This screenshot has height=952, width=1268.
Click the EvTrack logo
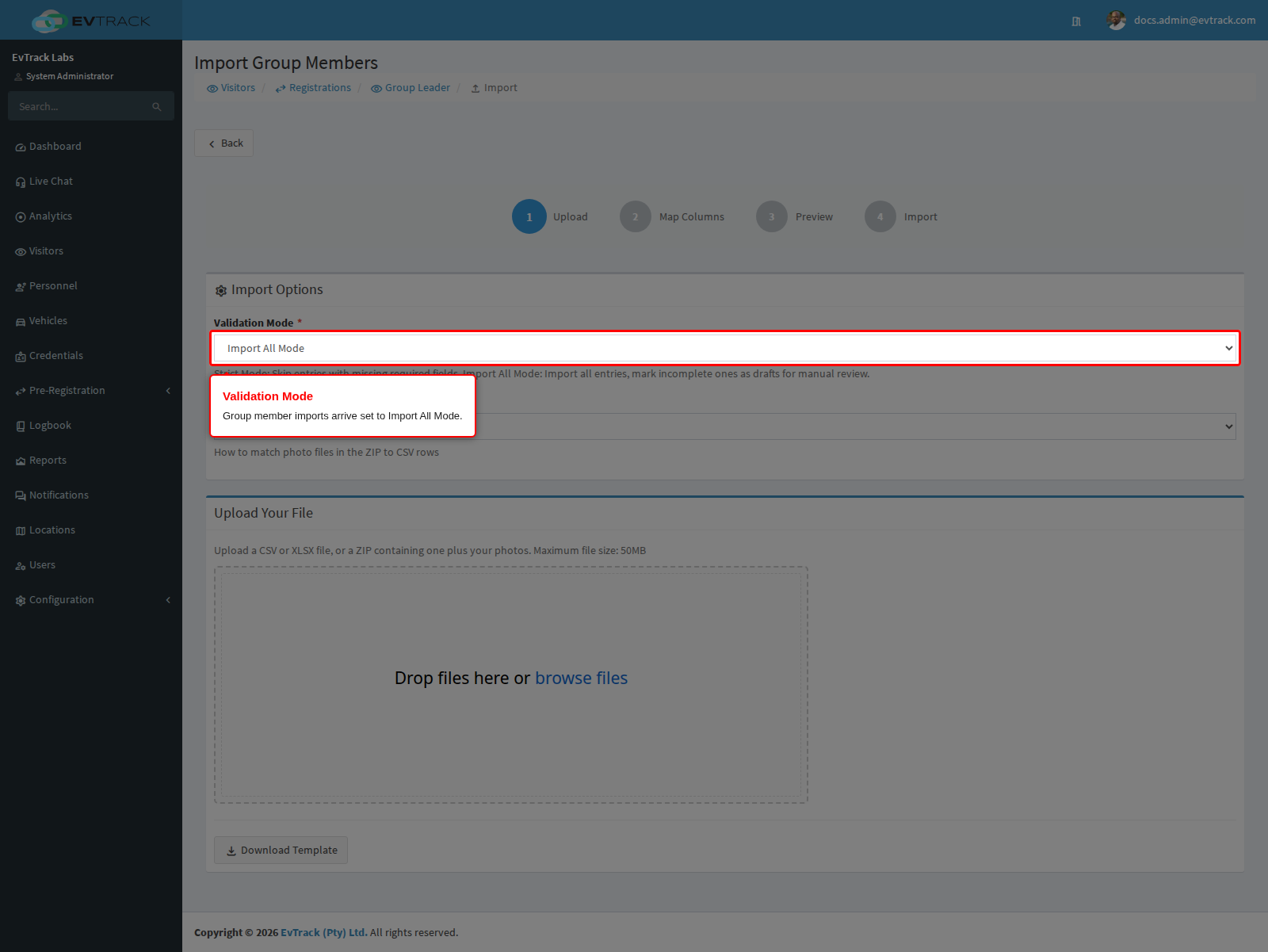(x=90, y=21)
